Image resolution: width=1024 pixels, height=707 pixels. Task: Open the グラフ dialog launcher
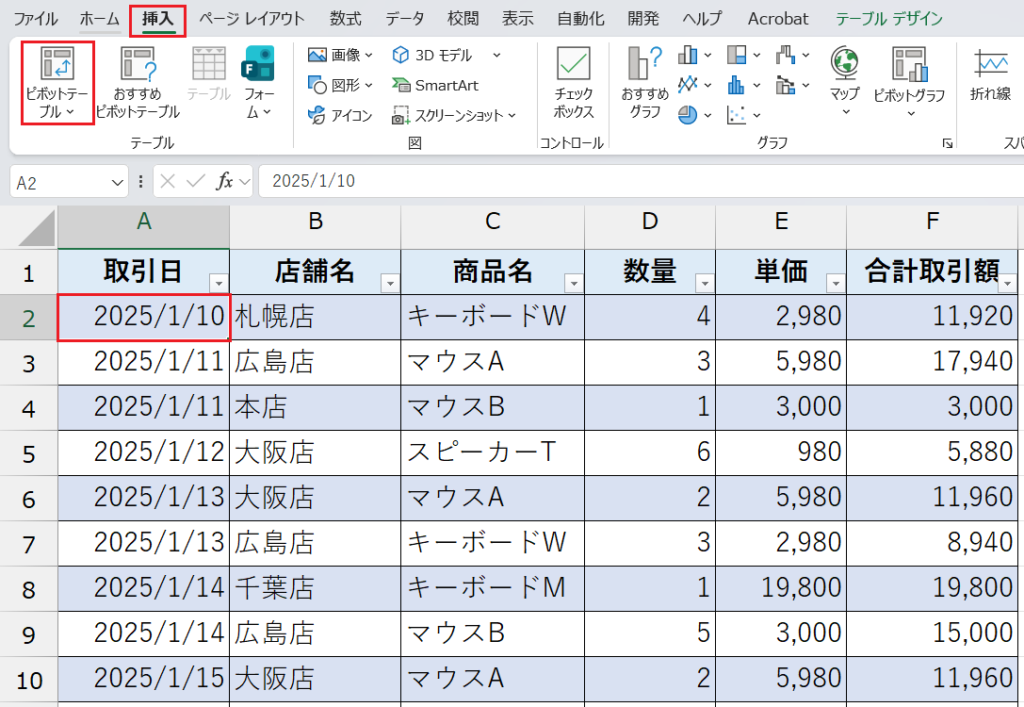(x=947, y=145)
